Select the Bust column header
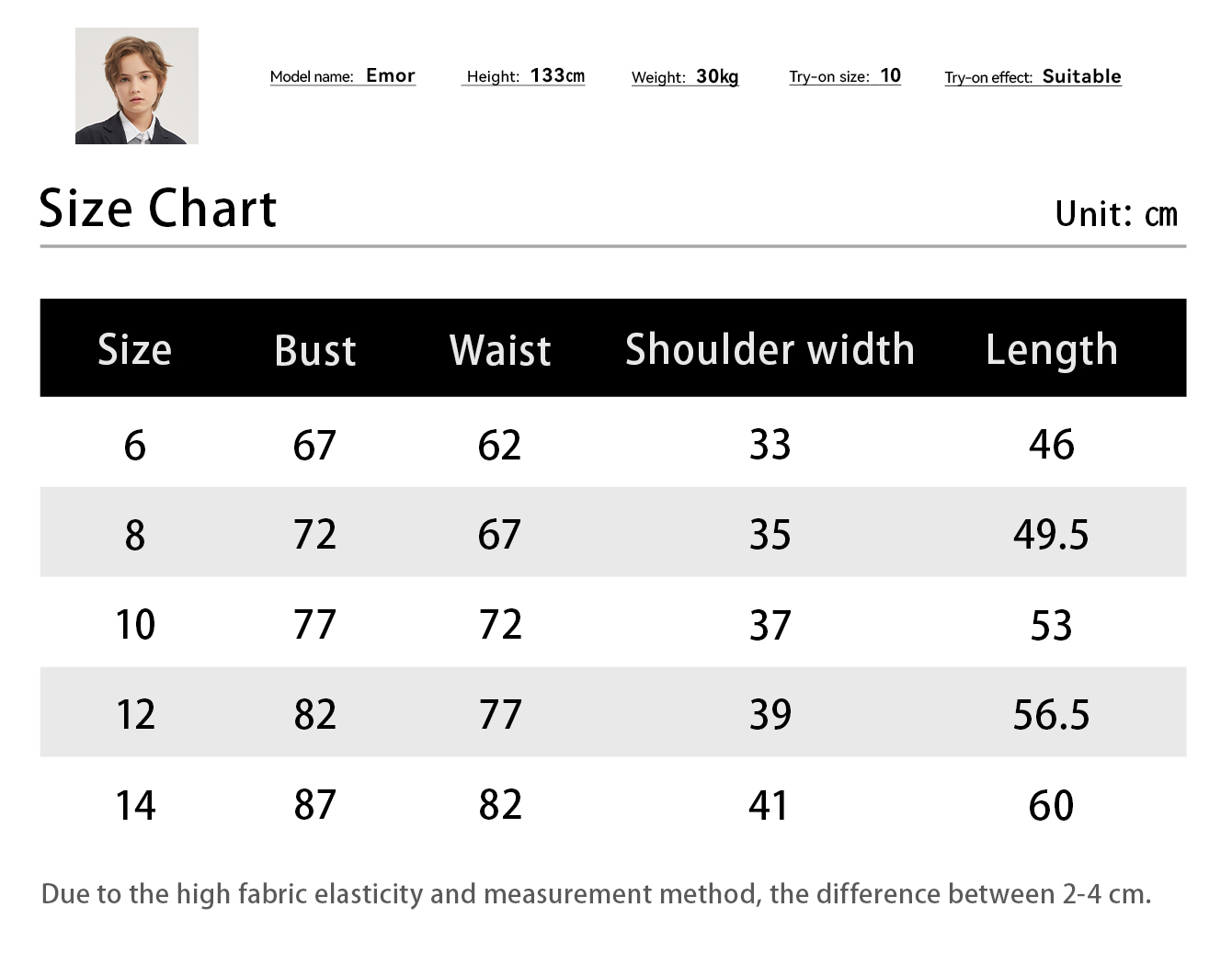This screenshot has height=964, width=1232. click(x=315, y=351)
